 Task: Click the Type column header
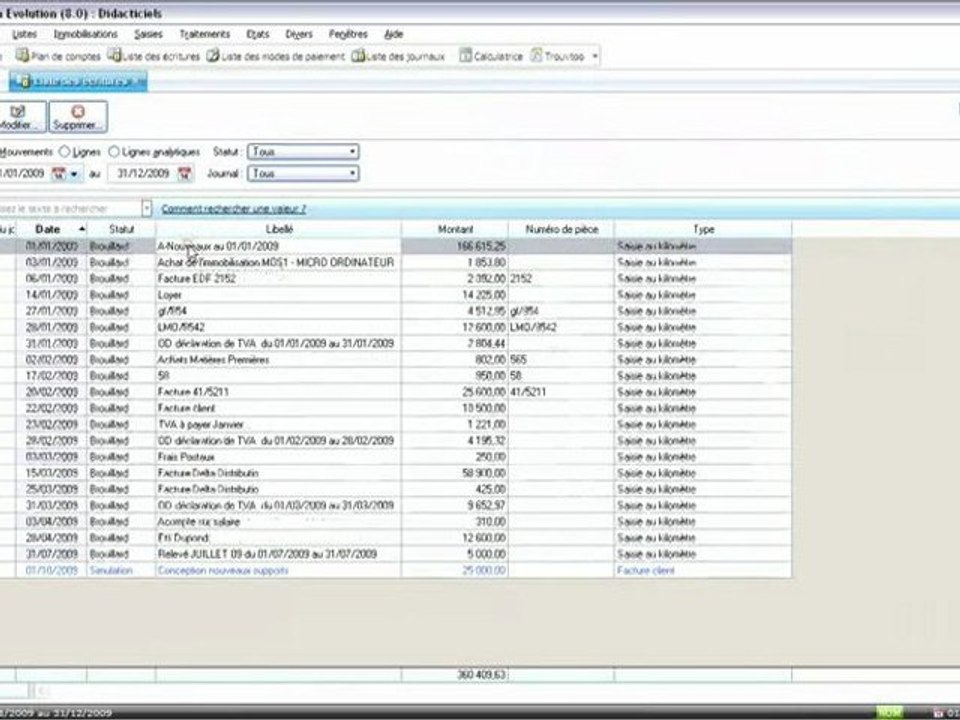click(703, 229)
